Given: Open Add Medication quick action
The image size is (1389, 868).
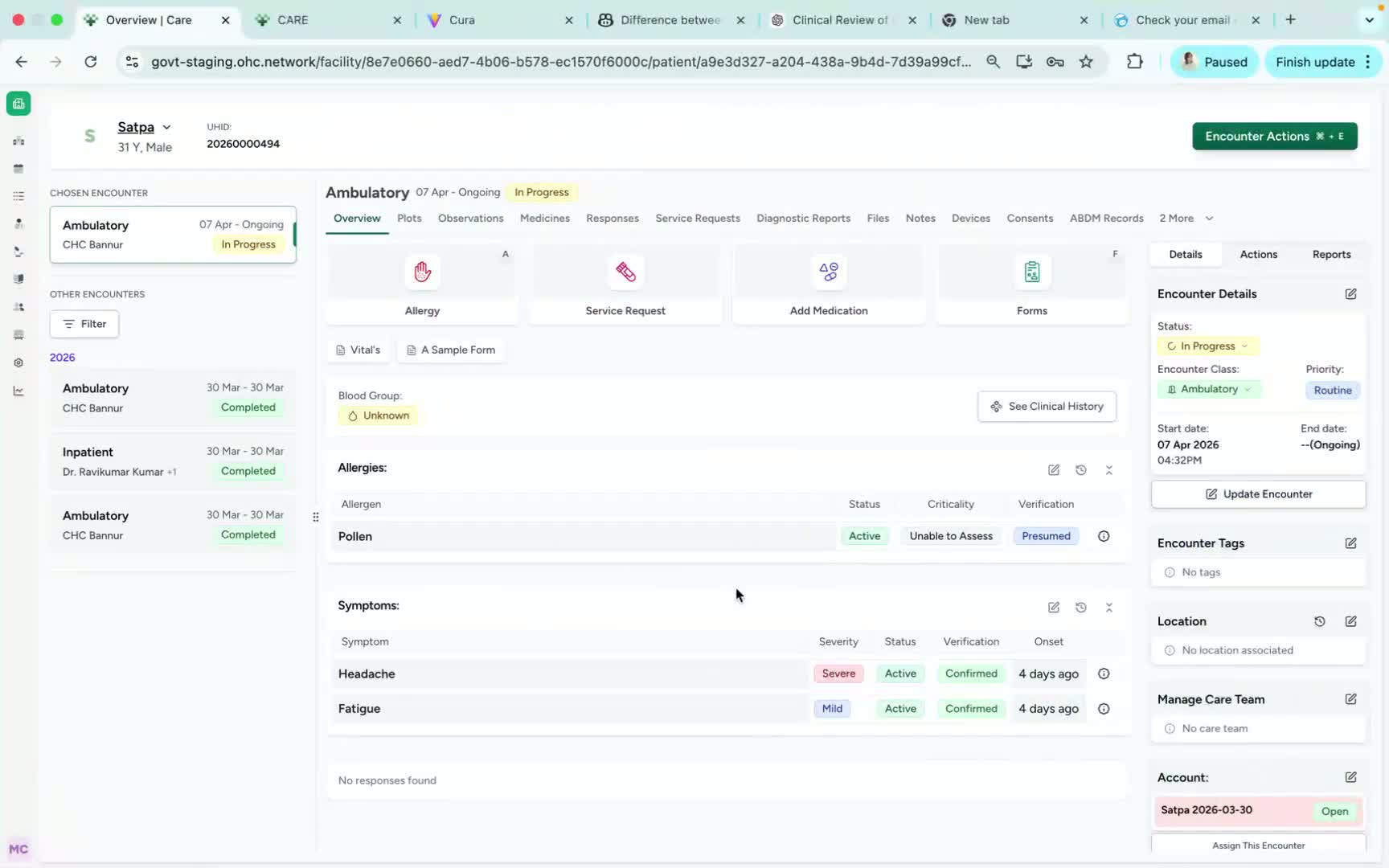Looking at the screenshot, I should [829, 285].
